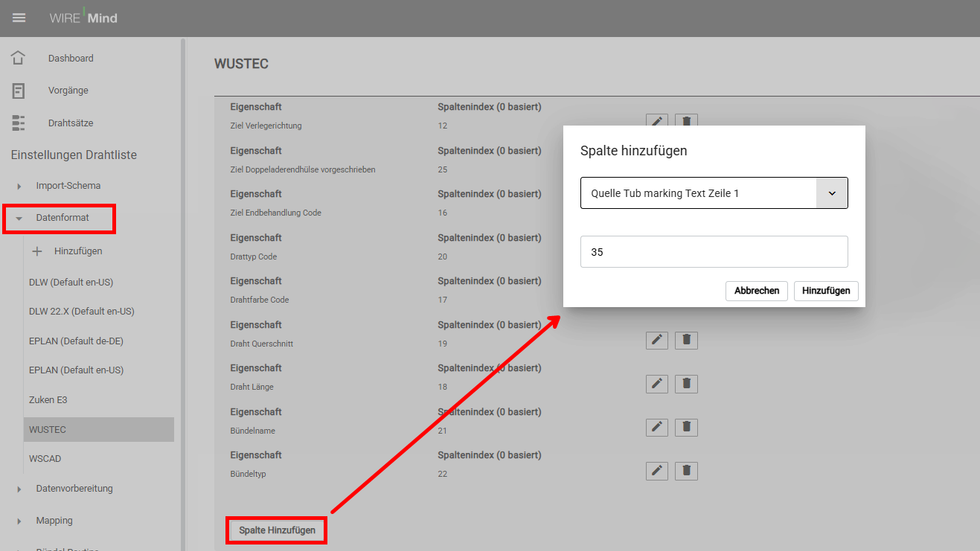Click the Spalte Hinzufügen button
The height and width of the screenshot is (551, 980).
[277, 530]
